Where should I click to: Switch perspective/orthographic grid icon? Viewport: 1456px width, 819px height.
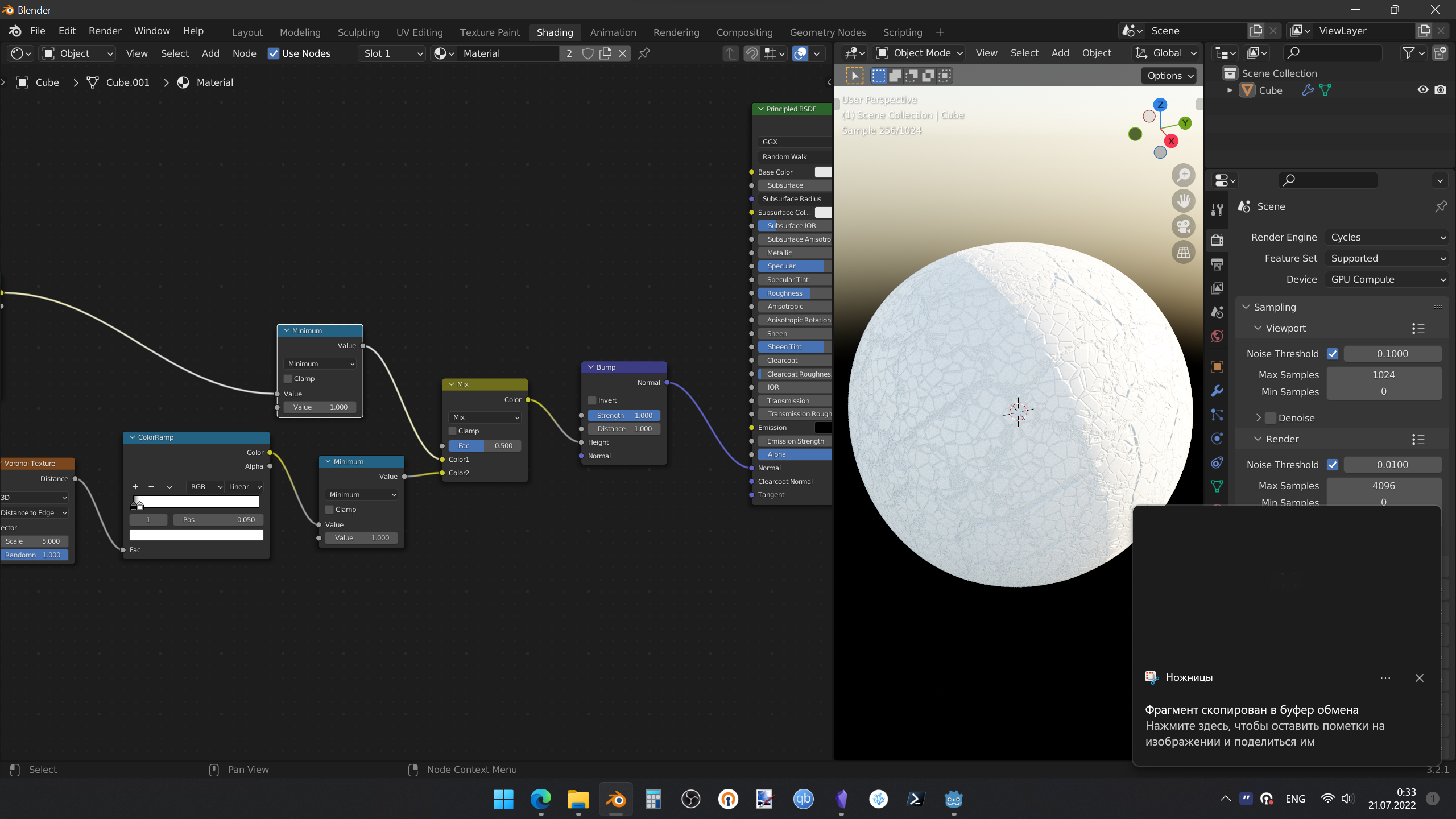click(x=1184, y=252)
